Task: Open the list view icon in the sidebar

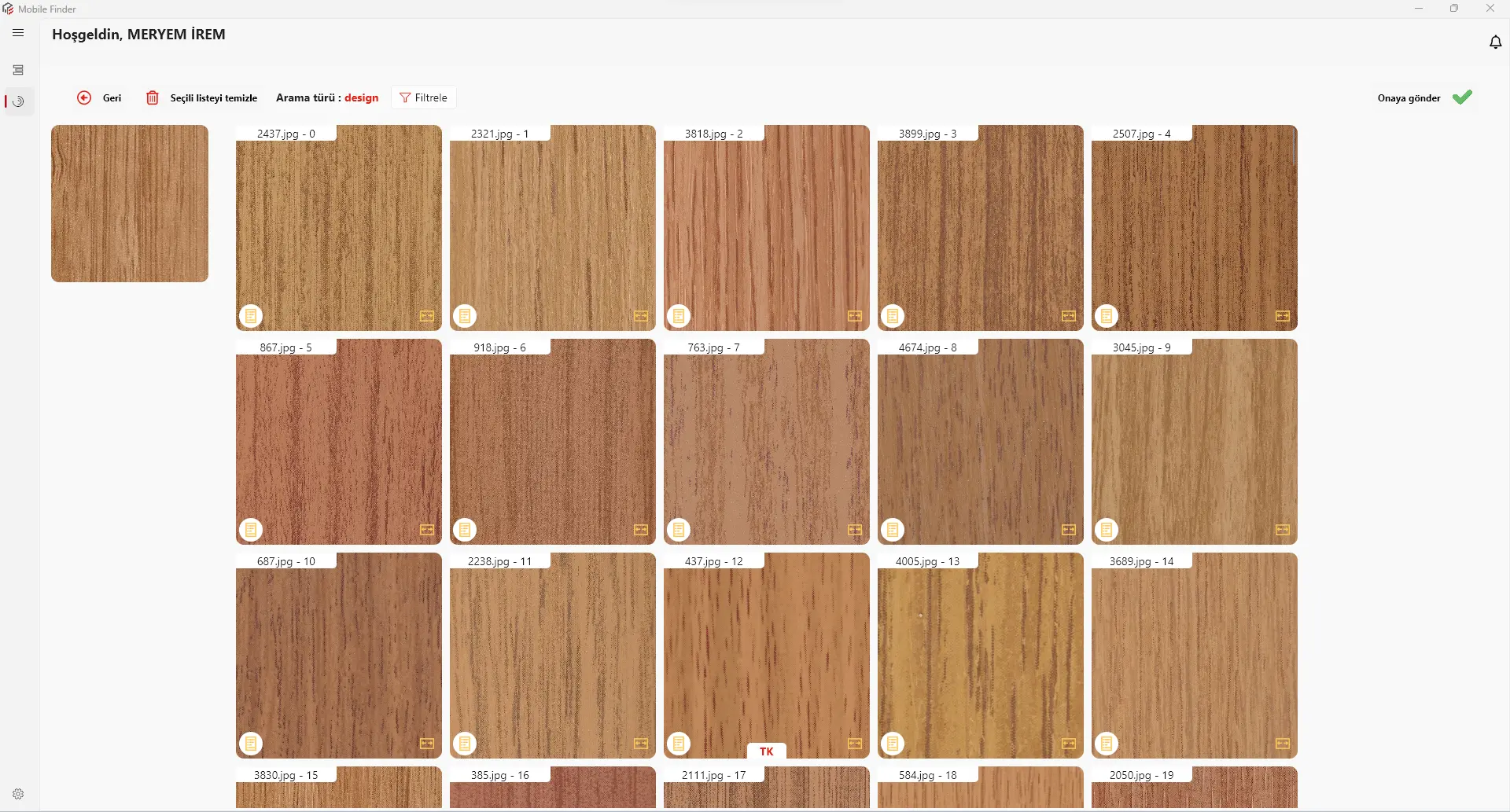Action: (x=18, y=70)
